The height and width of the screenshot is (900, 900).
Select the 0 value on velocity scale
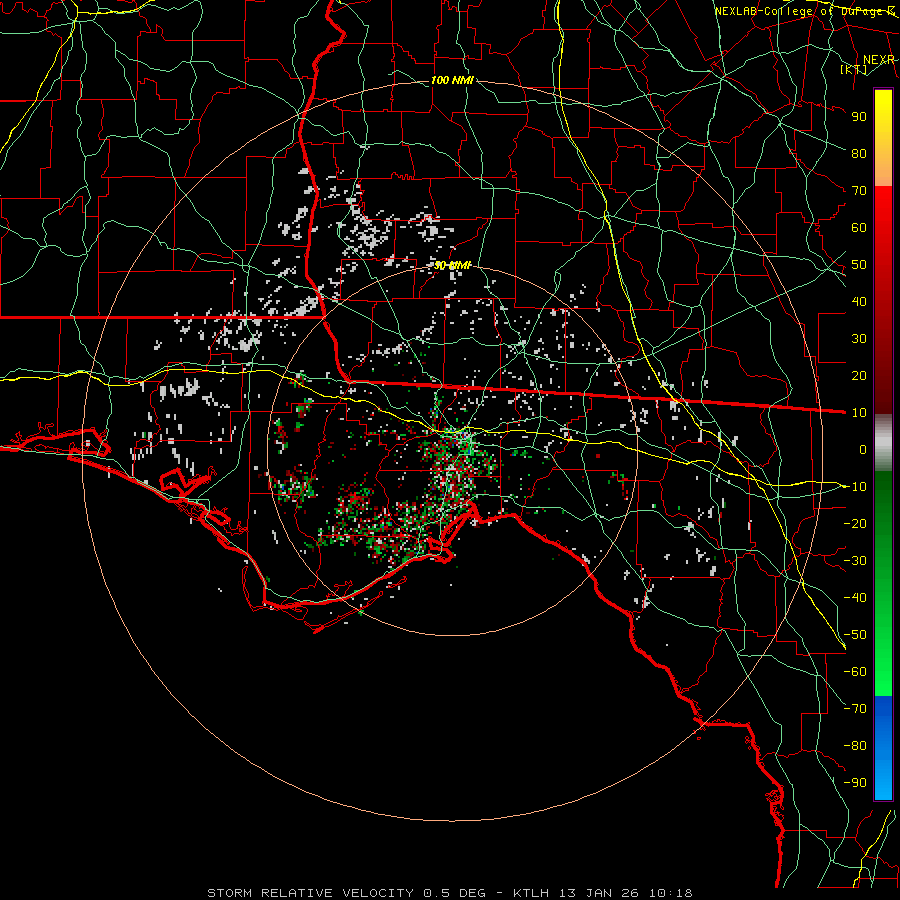point(863,449)
